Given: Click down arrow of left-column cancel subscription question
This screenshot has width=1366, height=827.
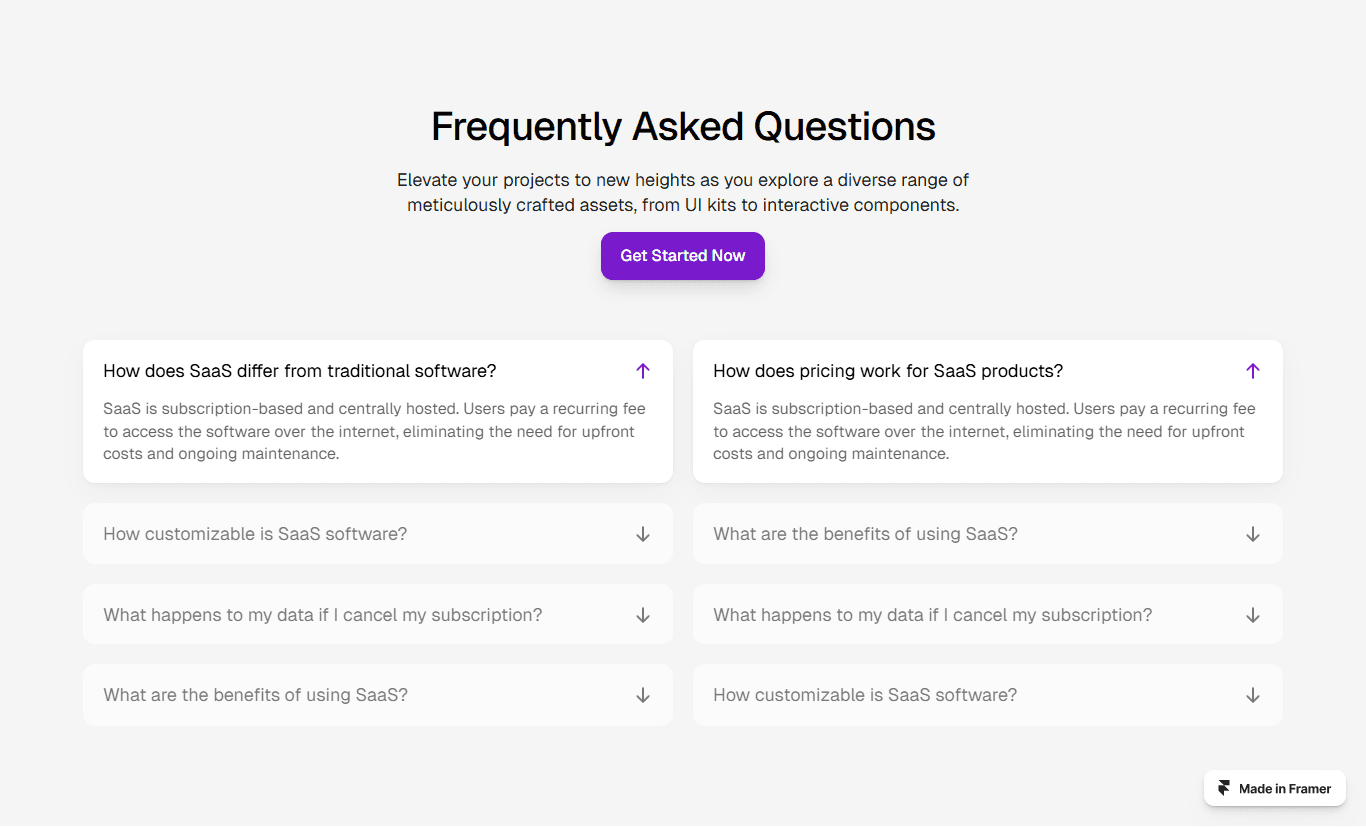Looking at the screenshot, I should [643, 615].
